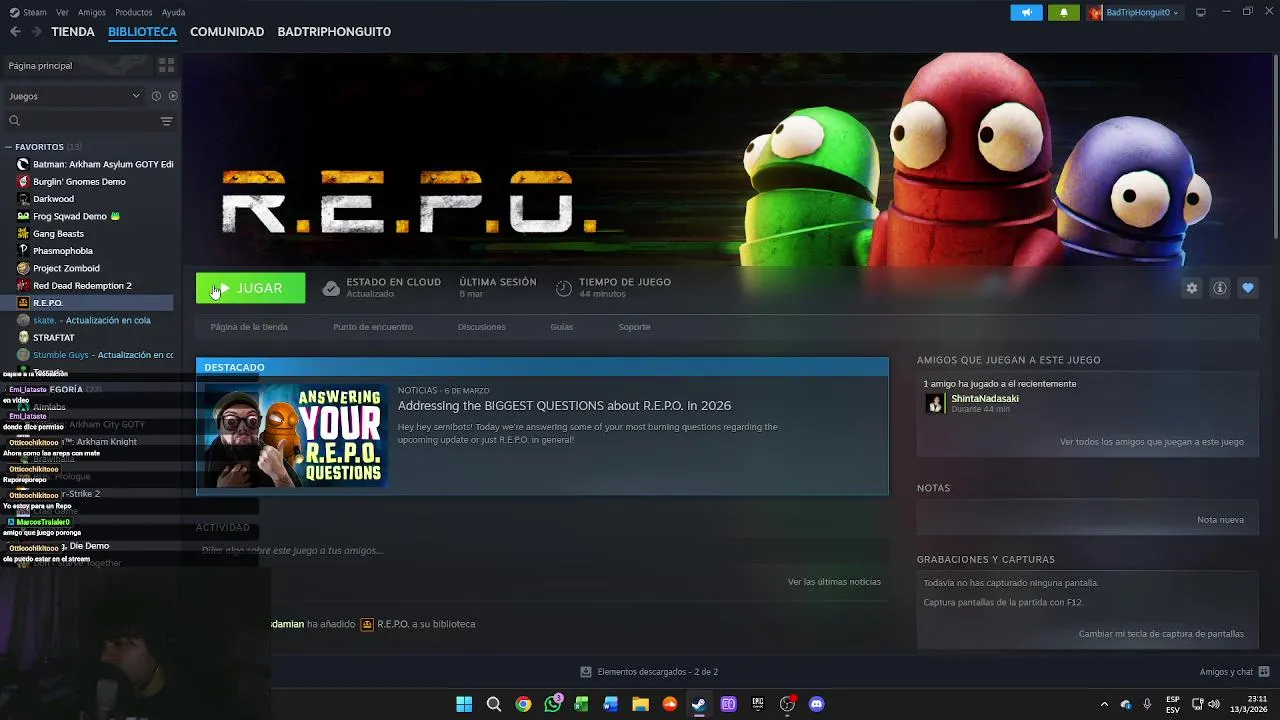Open WhatsApp from the taskbar
The height and width of the screenshot is (720, 1280).
pyautogui.click(x=552, y=704)
